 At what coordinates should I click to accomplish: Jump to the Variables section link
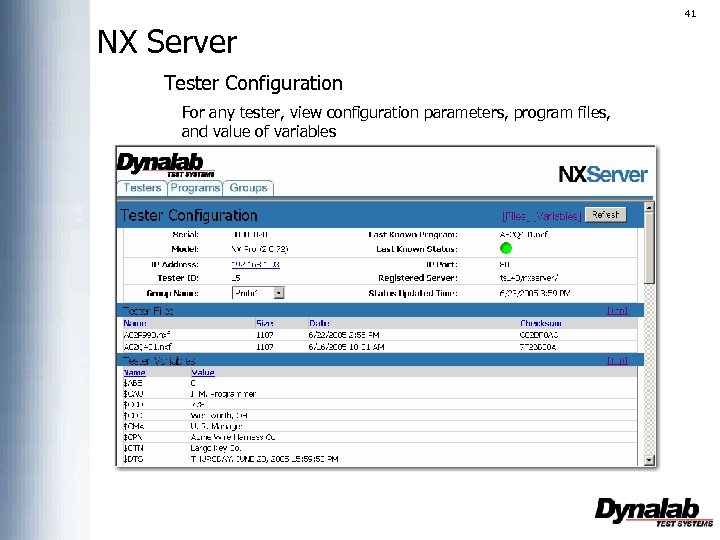point(558,215)
